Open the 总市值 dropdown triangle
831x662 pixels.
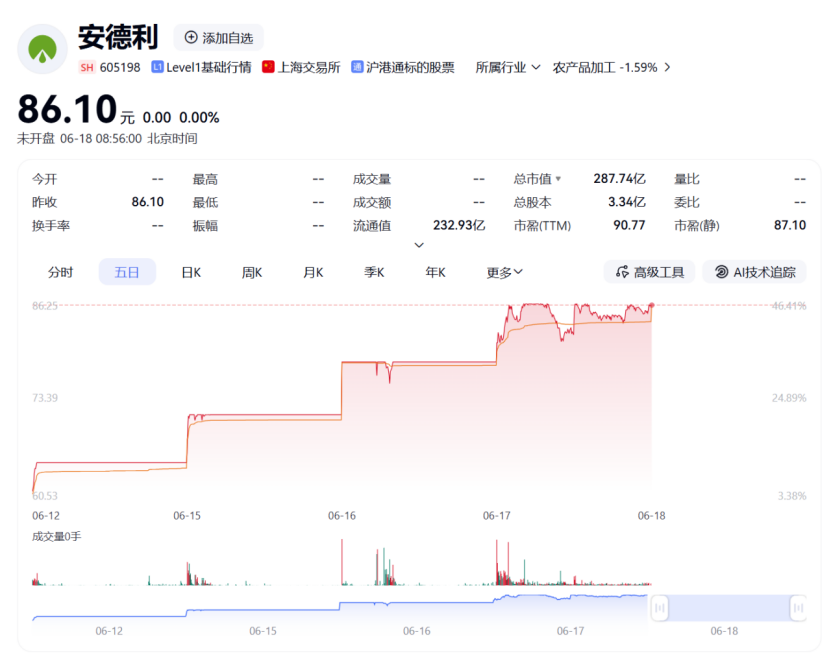click(558, 179)
